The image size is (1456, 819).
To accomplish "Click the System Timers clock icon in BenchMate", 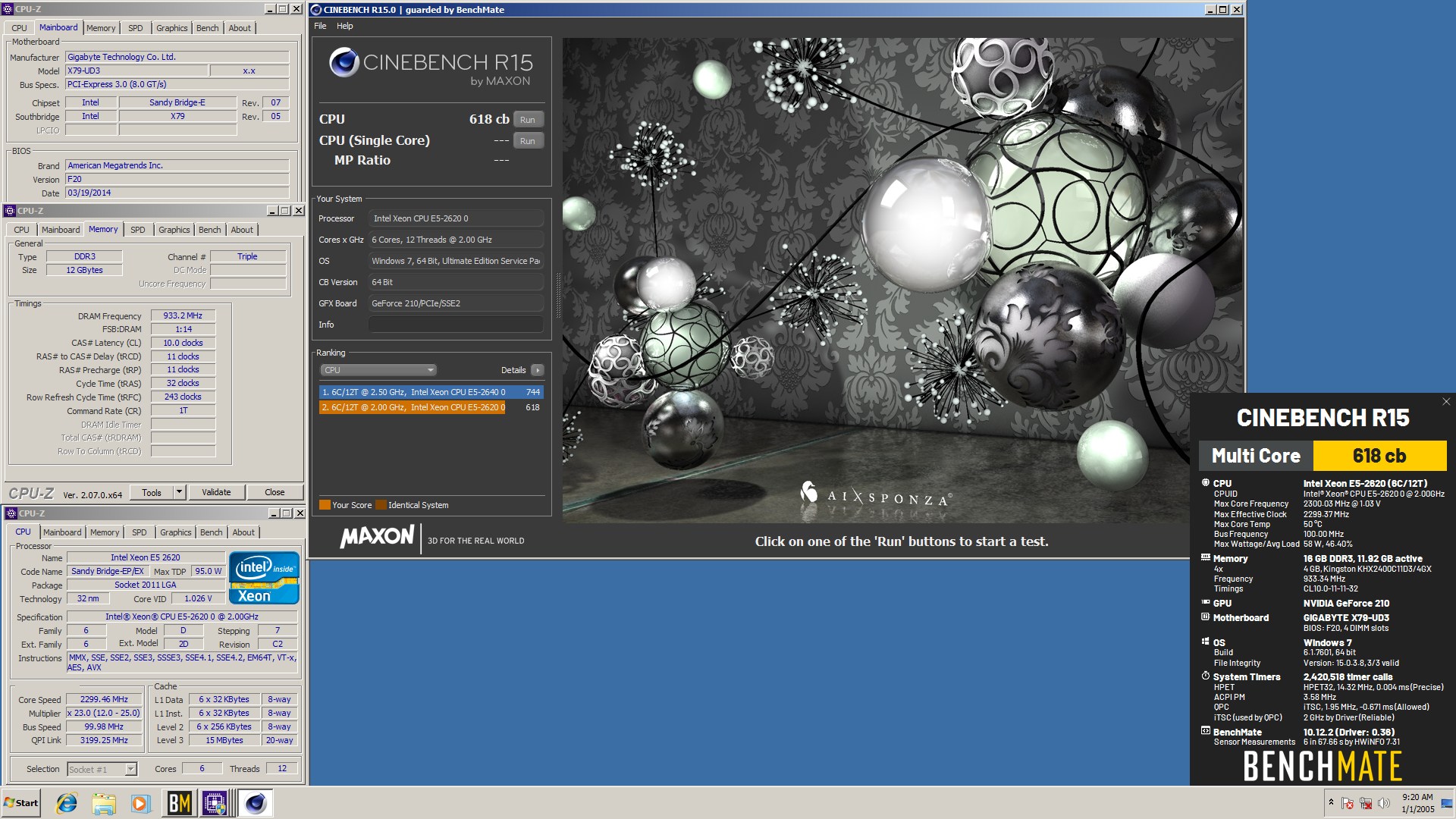I will pos(1206,676).
